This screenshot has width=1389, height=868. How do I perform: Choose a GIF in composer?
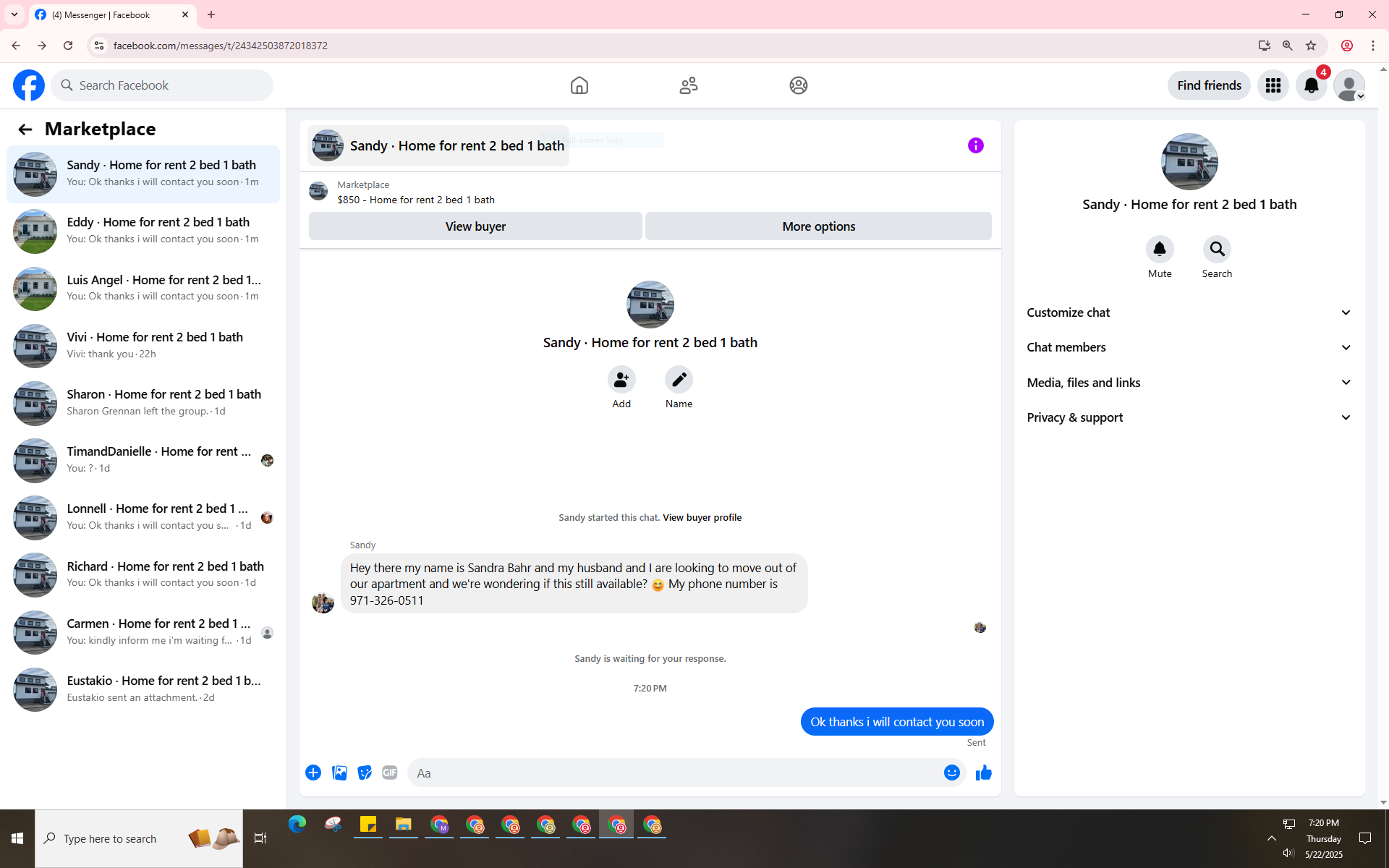click(390, 773)
